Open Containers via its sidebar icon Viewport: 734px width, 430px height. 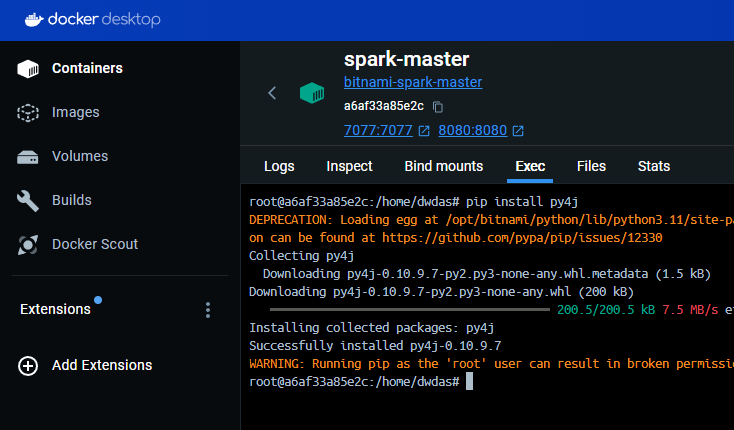pyautogui.click(x=28, y=69)
